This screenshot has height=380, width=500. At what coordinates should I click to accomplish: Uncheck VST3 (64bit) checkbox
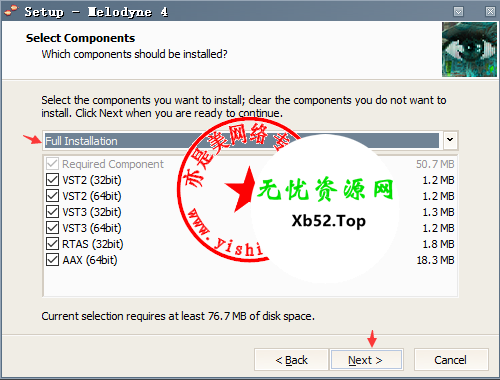coord(52,228)
